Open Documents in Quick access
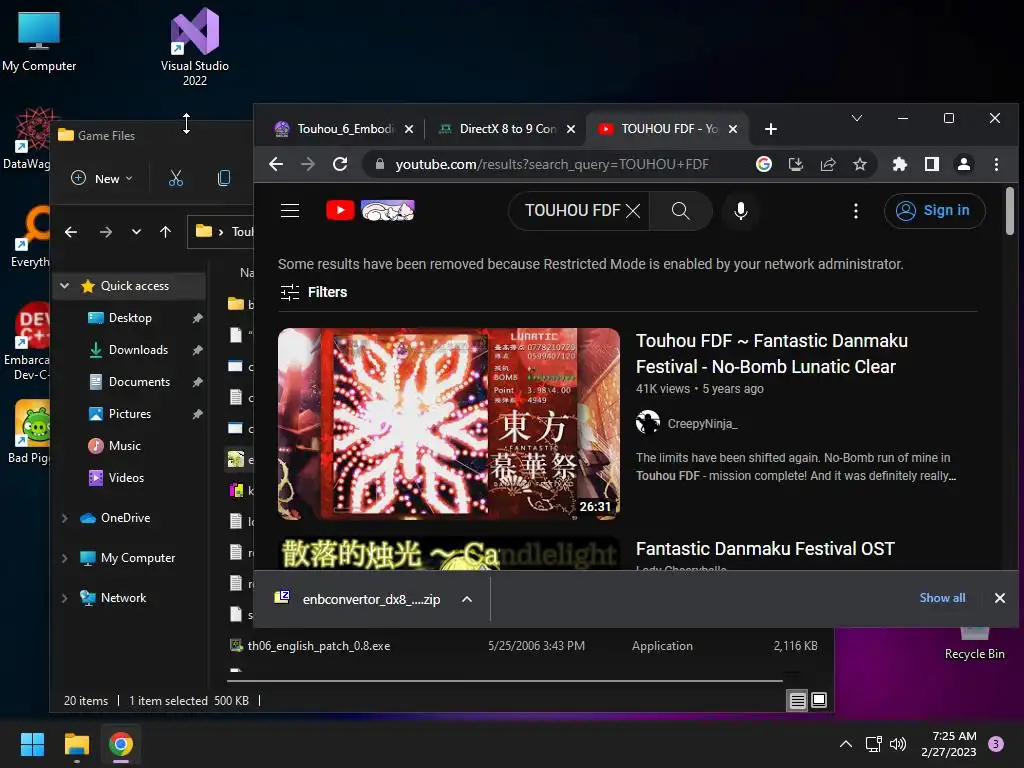 (x=139, y=381)
